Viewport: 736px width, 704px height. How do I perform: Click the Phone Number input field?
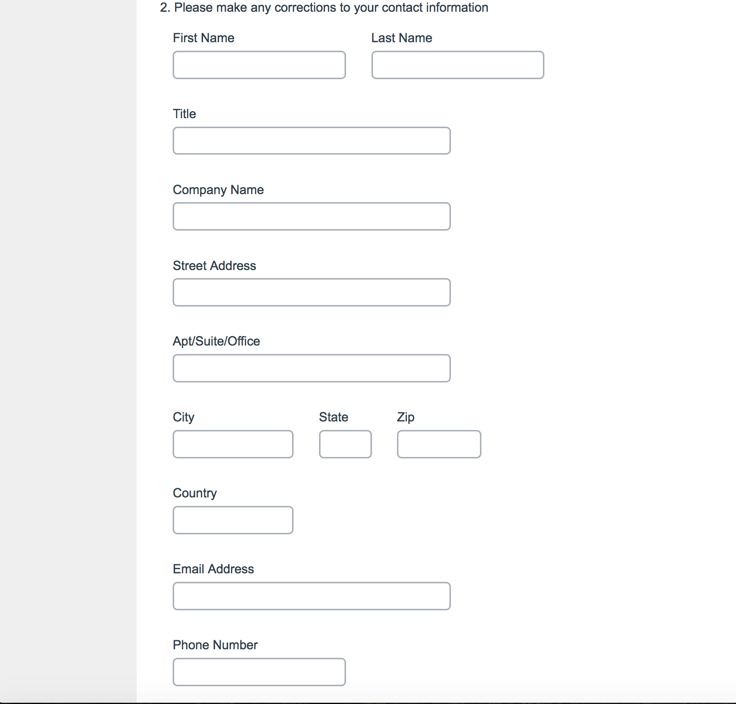coord(259,672)
